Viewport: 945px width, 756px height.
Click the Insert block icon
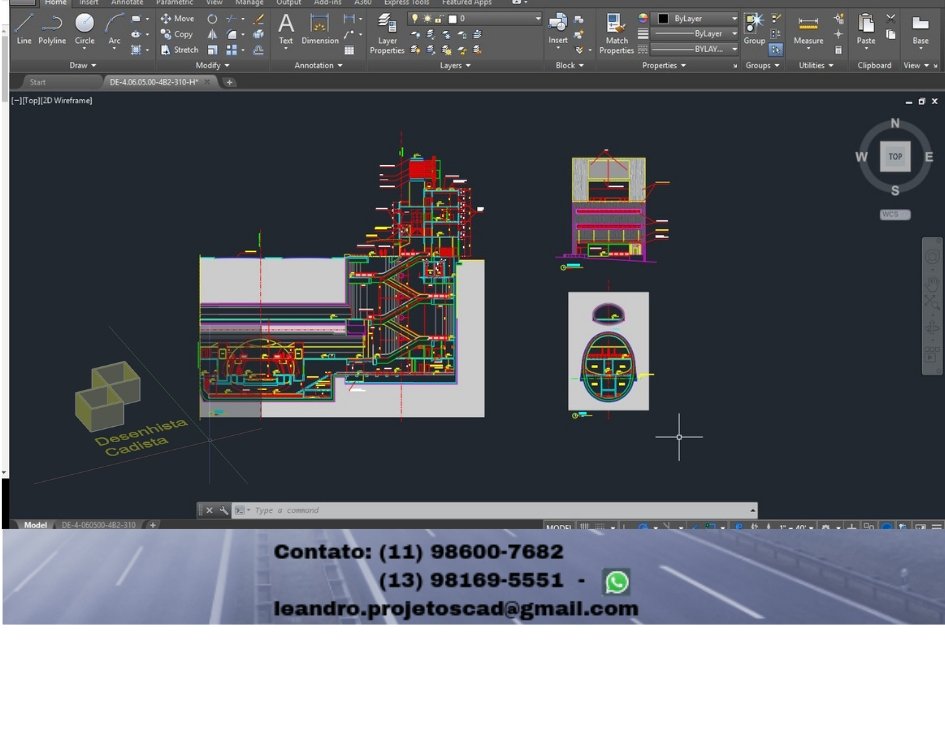pos(557,29)
